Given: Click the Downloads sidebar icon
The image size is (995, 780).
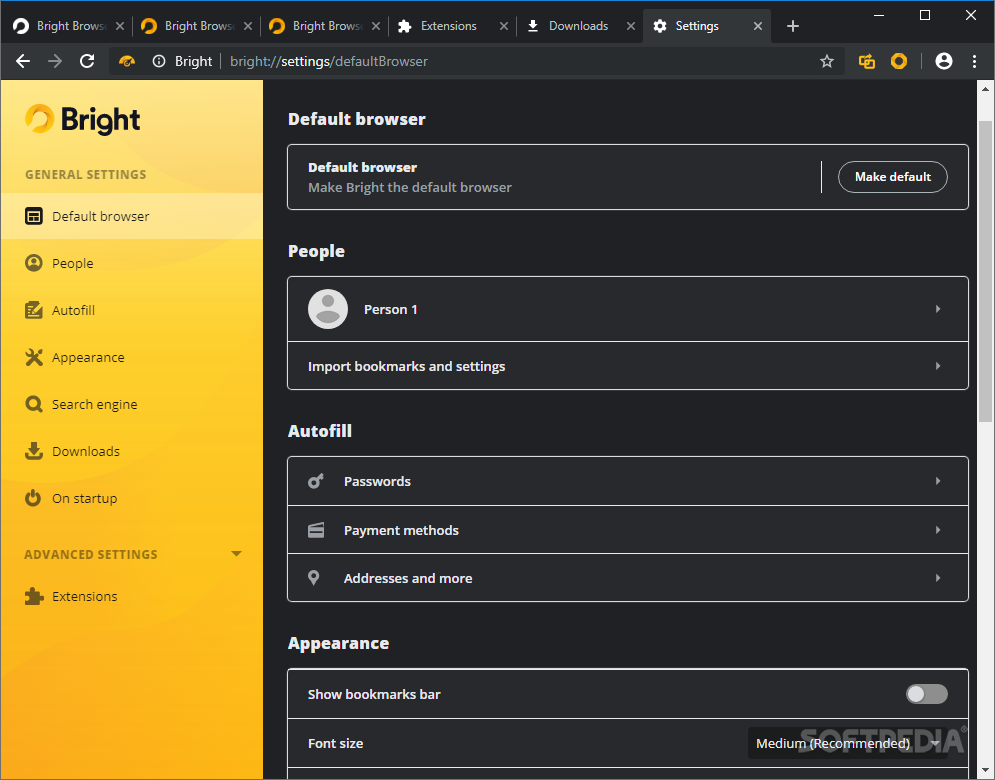Looking at the screenshot, I should [34, 451].
